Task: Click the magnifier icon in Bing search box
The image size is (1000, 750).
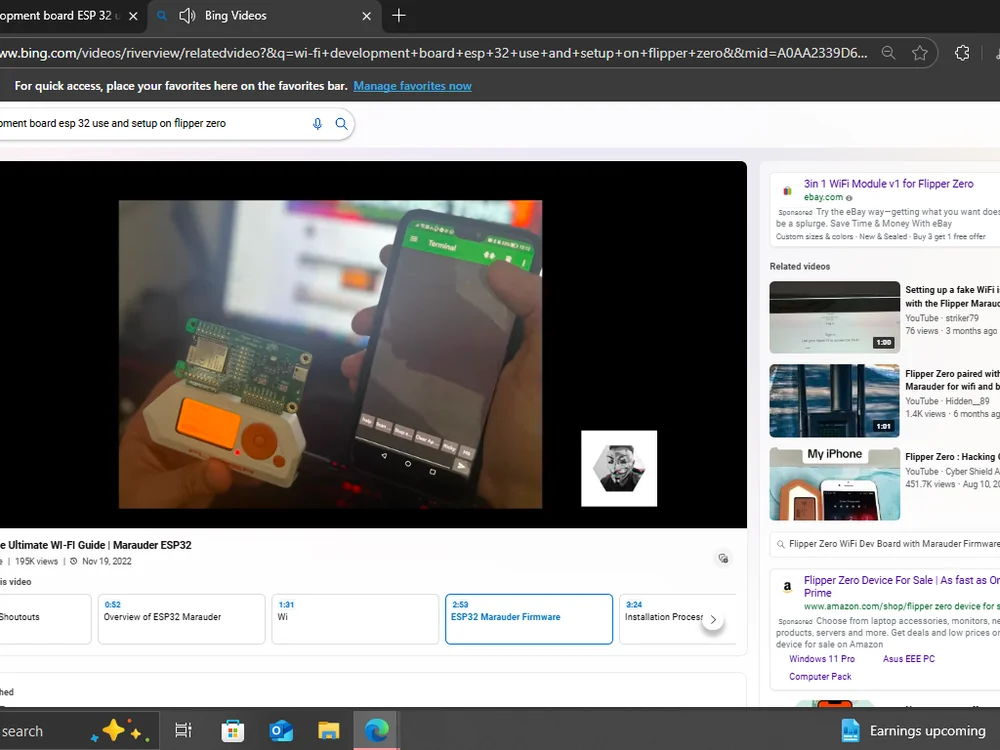Action: coord(341,124)
